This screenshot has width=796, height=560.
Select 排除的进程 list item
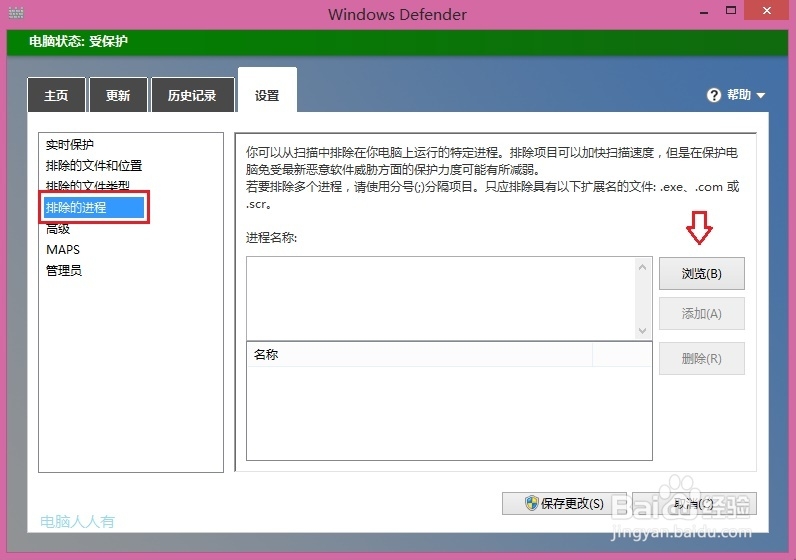[x=94, y=207]
